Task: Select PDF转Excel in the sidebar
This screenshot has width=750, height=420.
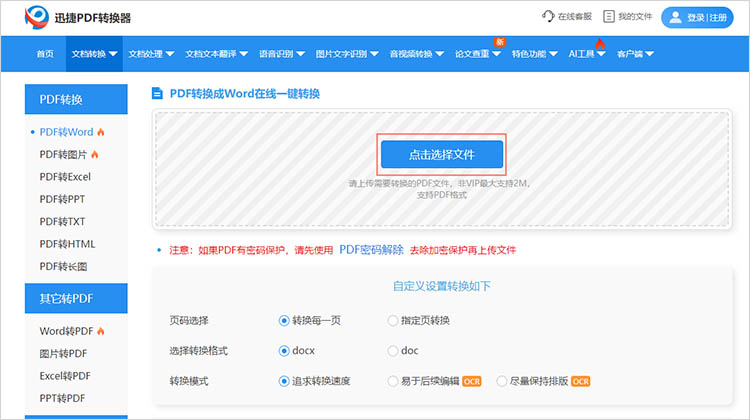Action: point(65,177)
